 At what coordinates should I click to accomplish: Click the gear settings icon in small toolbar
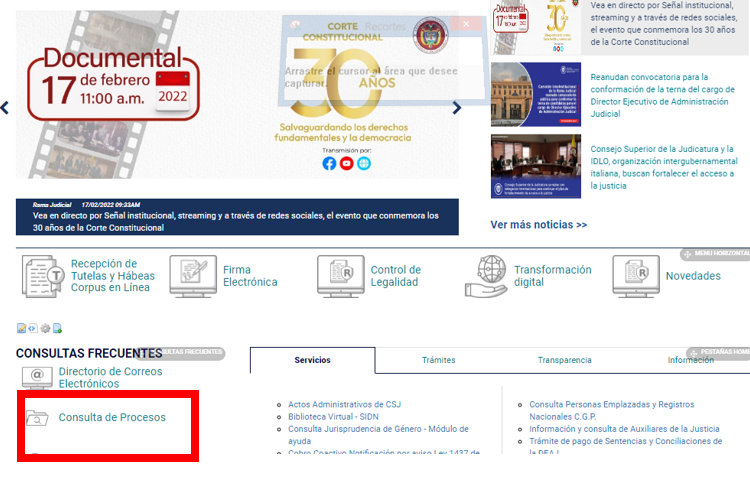click(x=45, y=328)
